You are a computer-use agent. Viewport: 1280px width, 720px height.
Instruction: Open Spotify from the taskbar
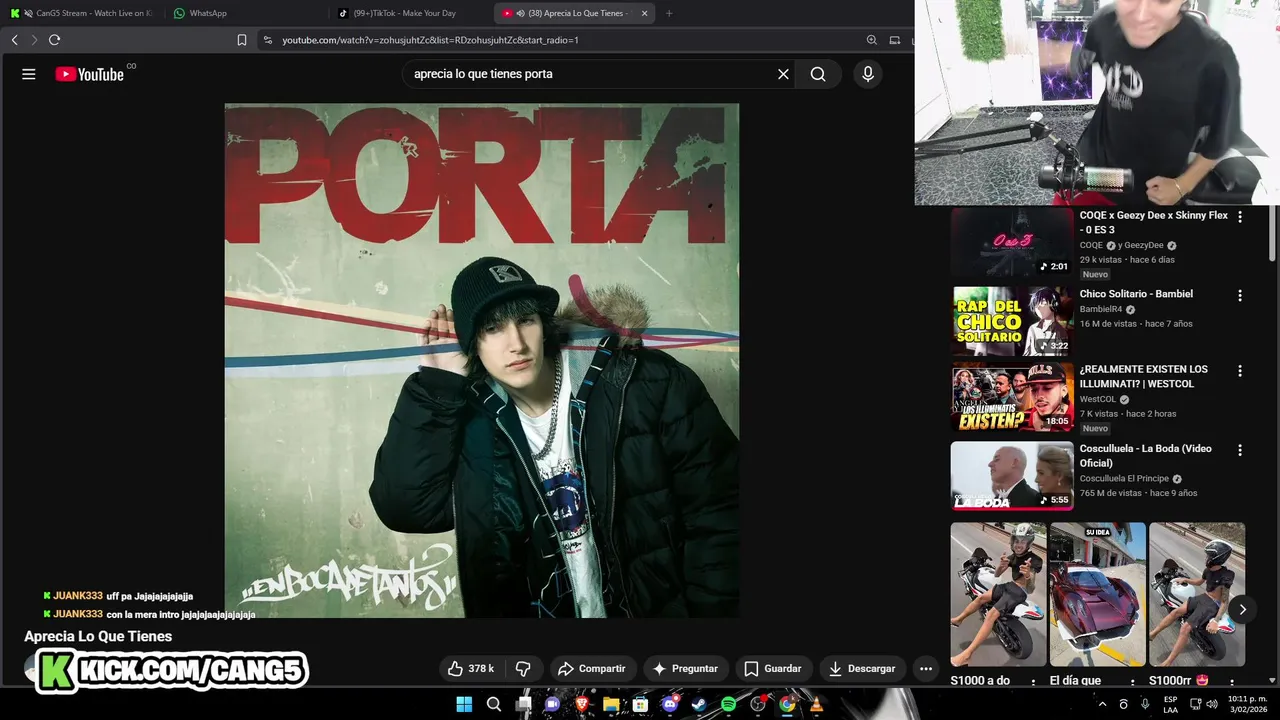(729, 704)
